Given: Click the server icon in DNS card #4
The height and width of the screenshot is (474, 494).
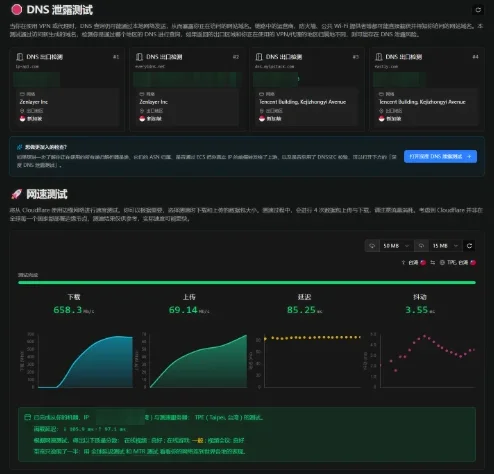Looking at the screenshot, I should tap(379, 57).
